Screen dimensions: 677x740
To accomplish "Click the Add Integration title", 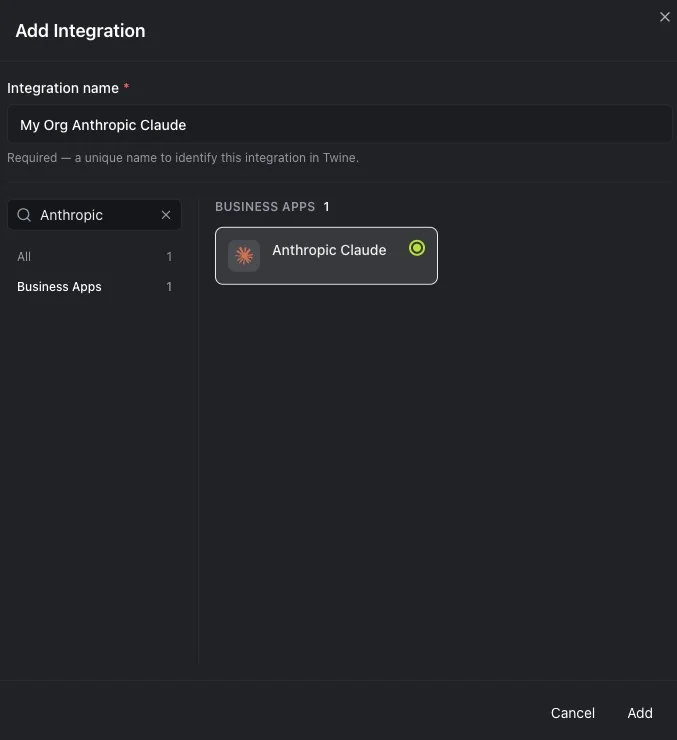I will click(80, 31).
